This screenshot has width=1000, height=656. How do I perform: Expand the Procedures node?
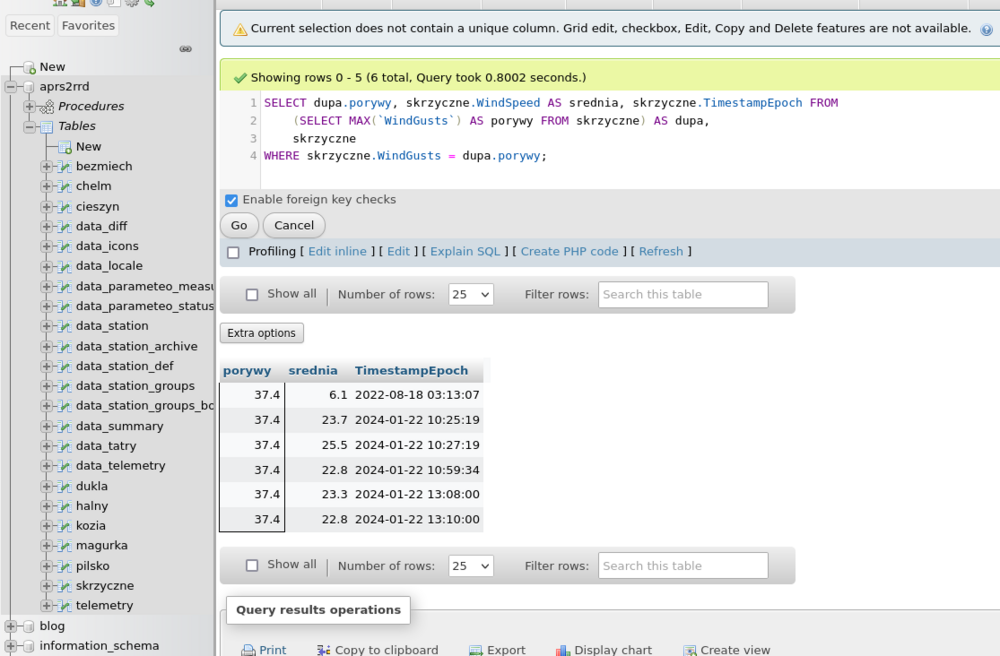[x=29, y=106]
